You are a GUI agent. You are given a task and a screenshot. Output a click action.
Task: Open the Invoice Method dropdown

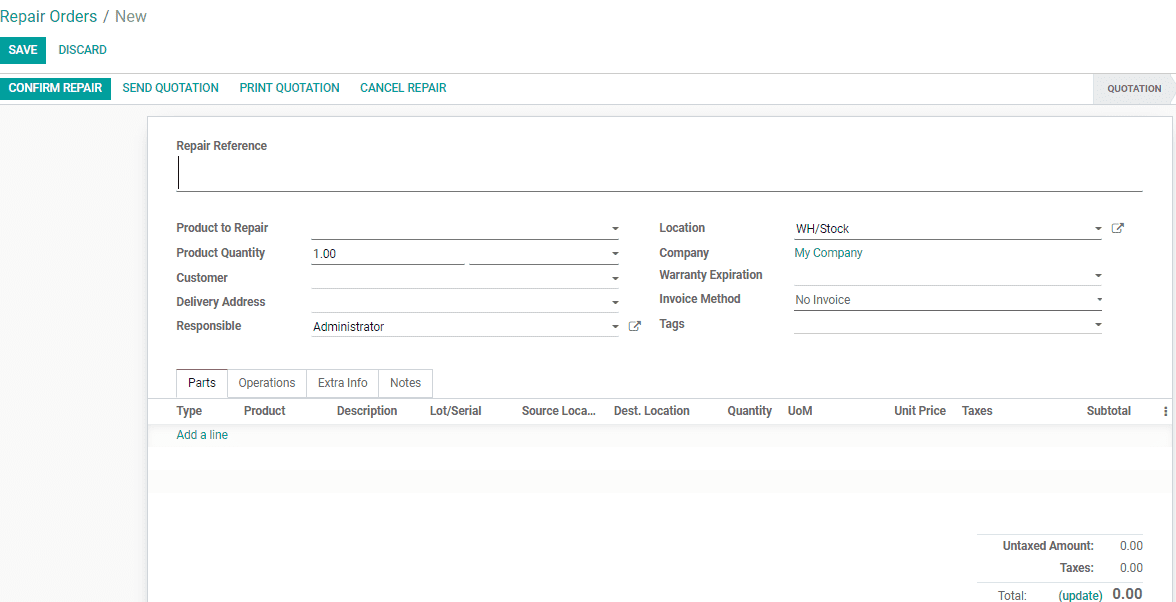1097,299
